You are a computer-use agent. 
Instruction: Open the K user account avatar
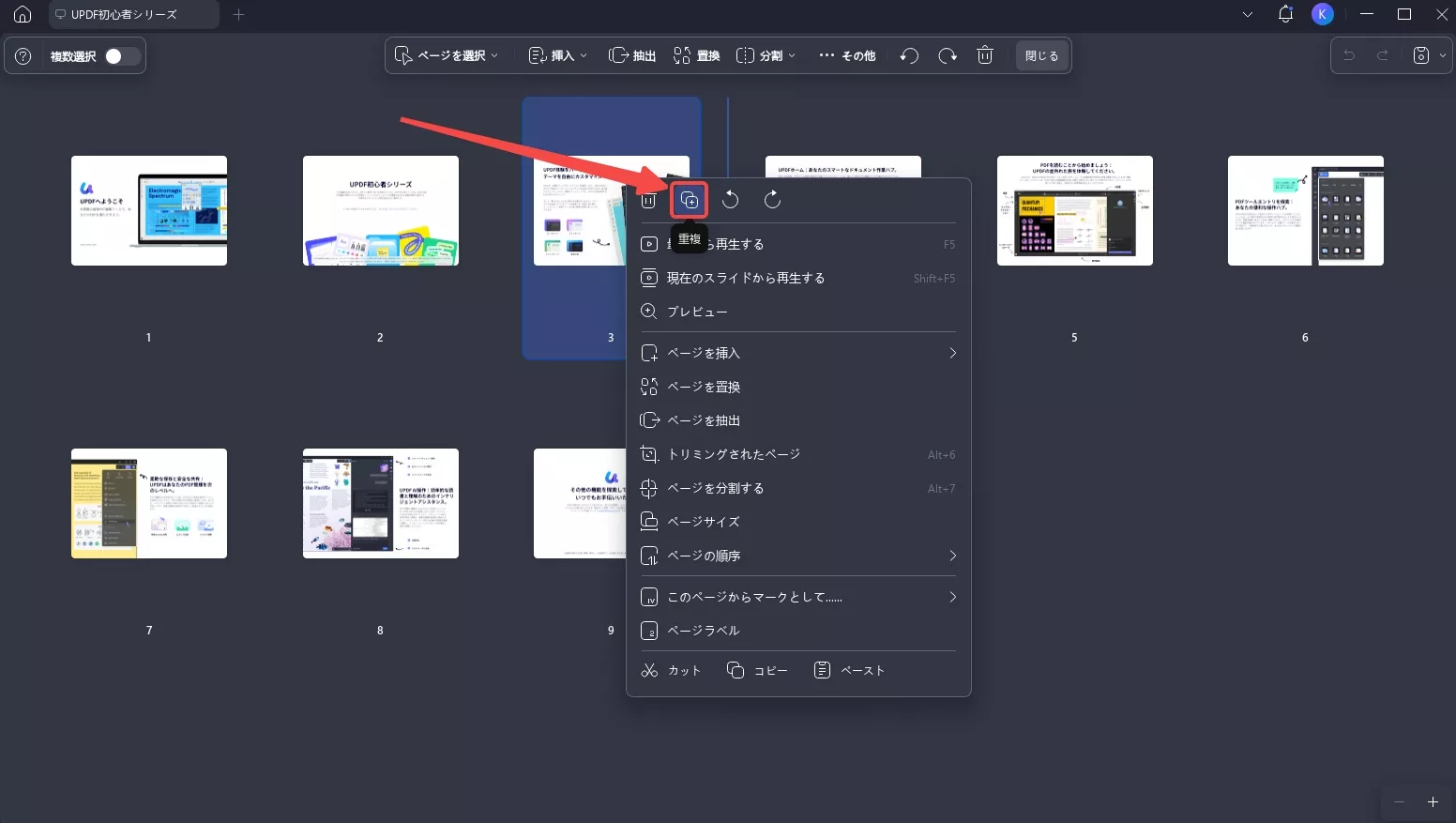1323,14
